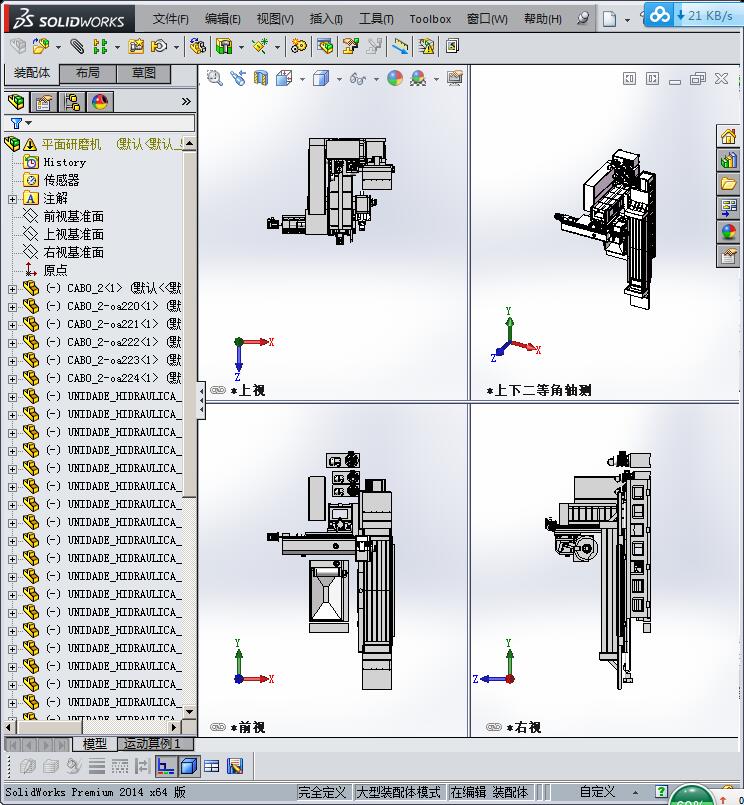
Task: Click the link icon beside 上视 view label
Action: tap(218, 390)
